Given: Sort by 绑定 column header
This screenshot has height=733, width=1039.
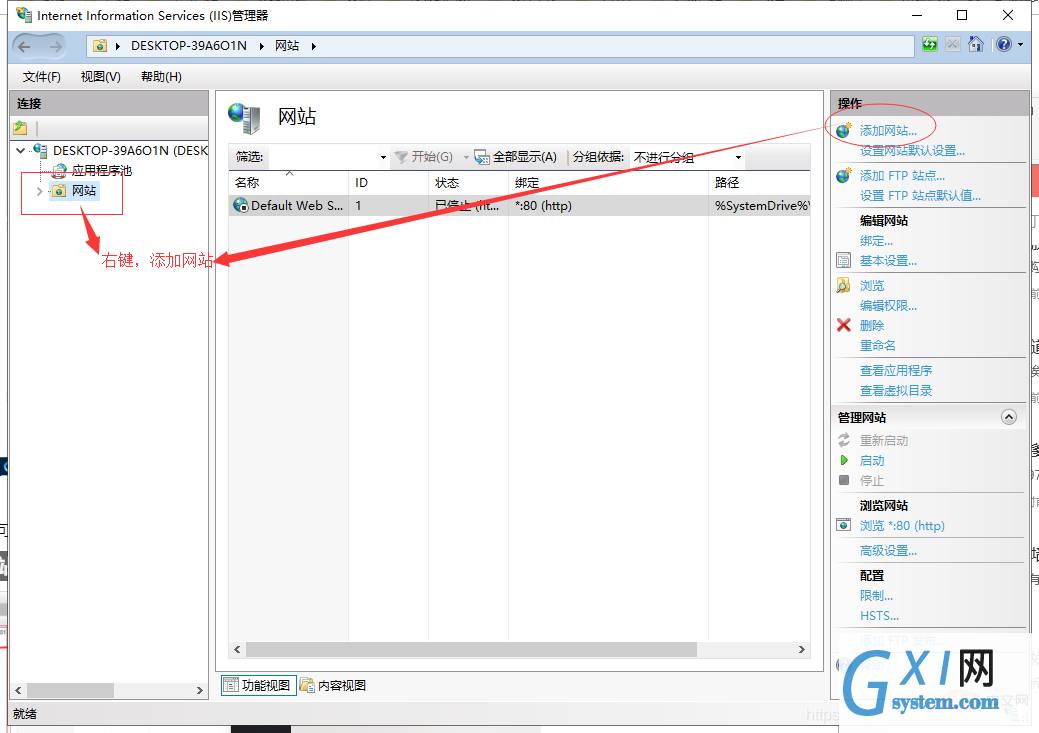Looking at the screenshot, I should (x=608, y=182).
